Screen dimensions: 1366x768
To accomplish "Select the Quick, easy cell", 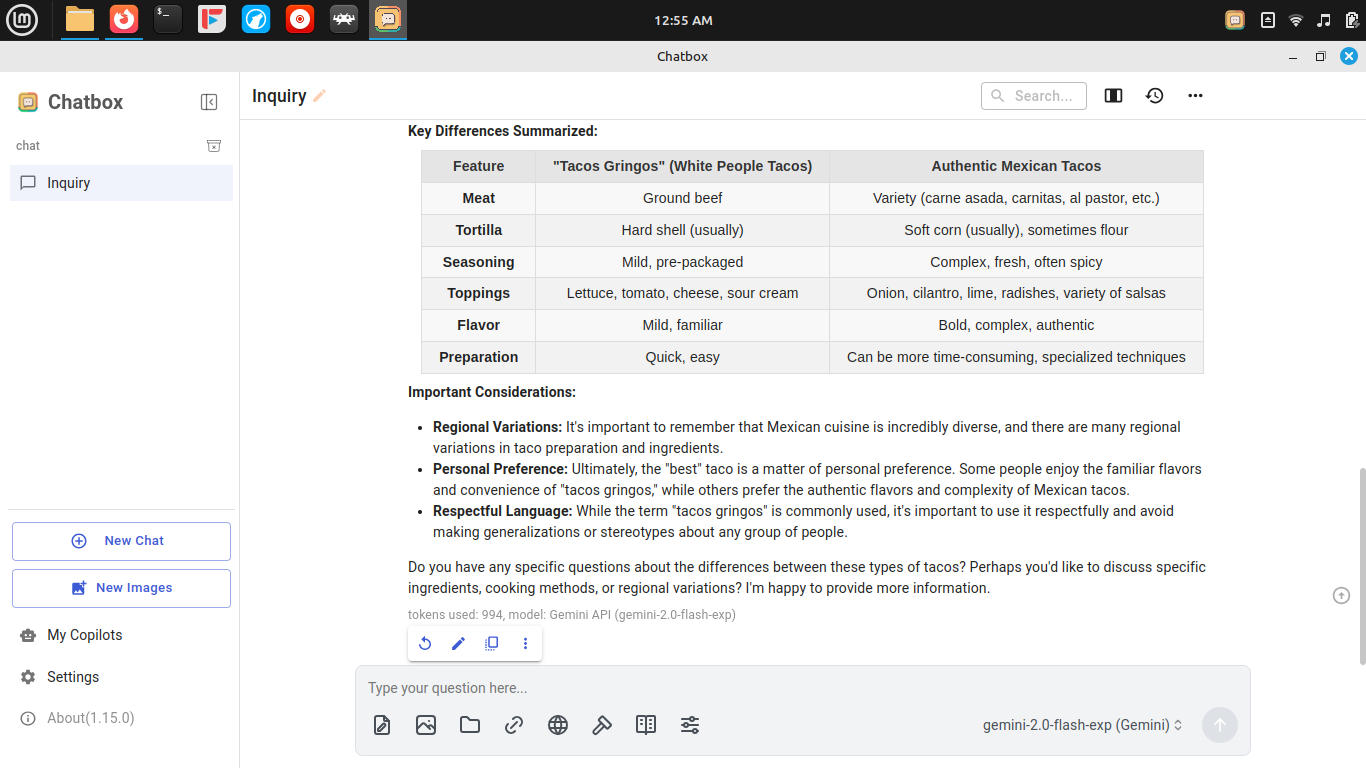I will point(682,357).
